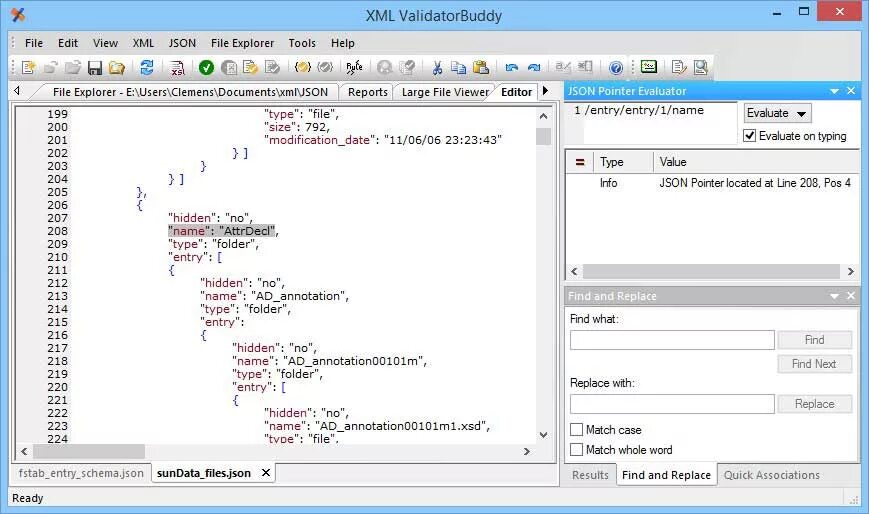Click editor horizontal scrollbar right arrow
869x514 pixels.
[526, 451]
